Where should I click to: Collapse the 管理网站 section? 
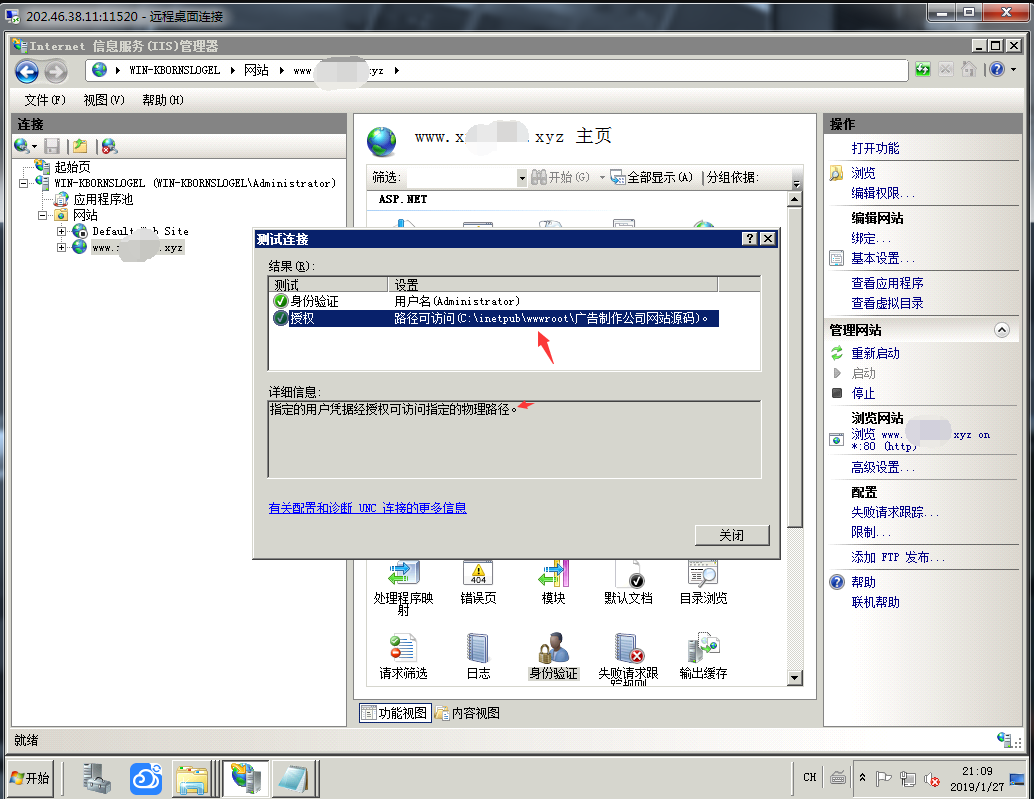click(1001, 330)
